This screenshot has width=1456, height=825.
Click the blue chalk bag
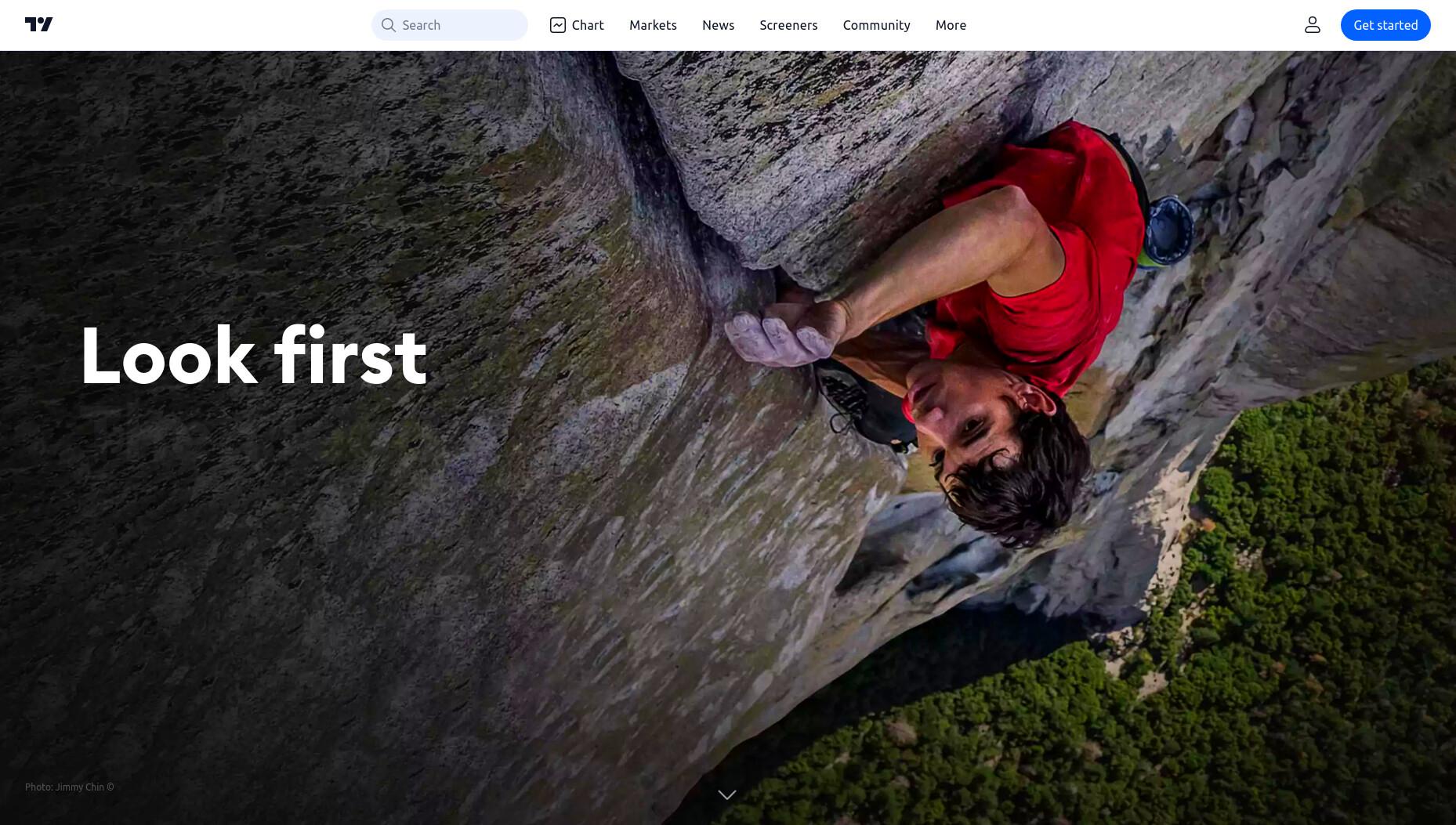click(1168, 230)
